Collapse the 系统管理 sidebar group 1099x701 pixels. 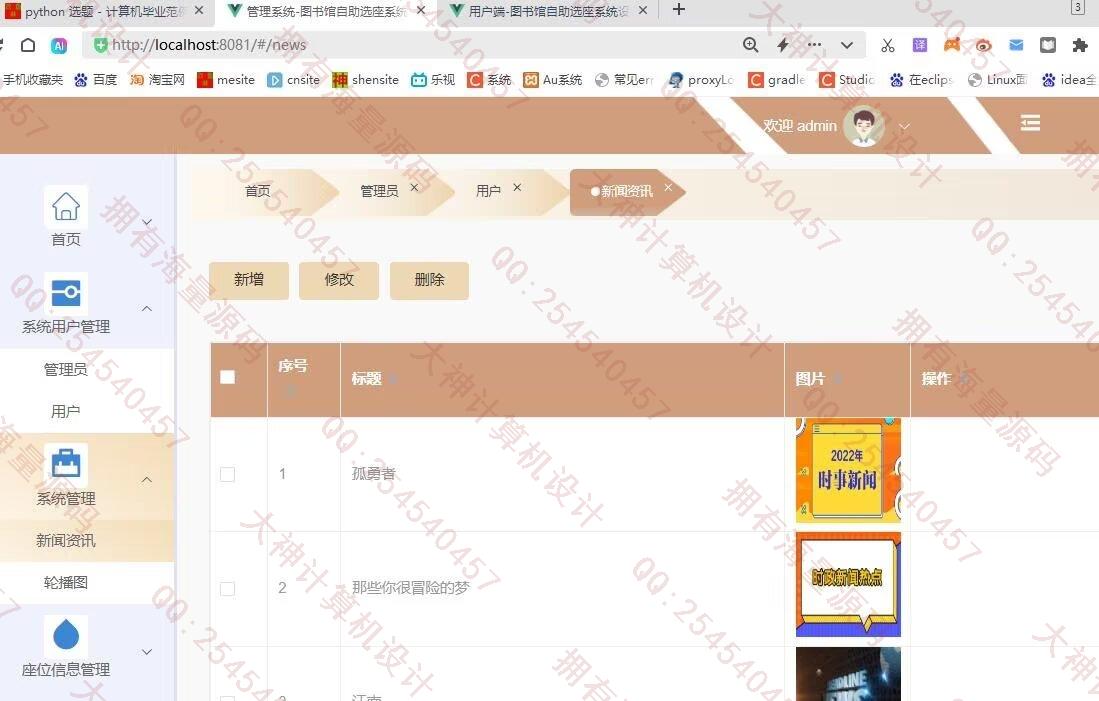tap(147, 479)
